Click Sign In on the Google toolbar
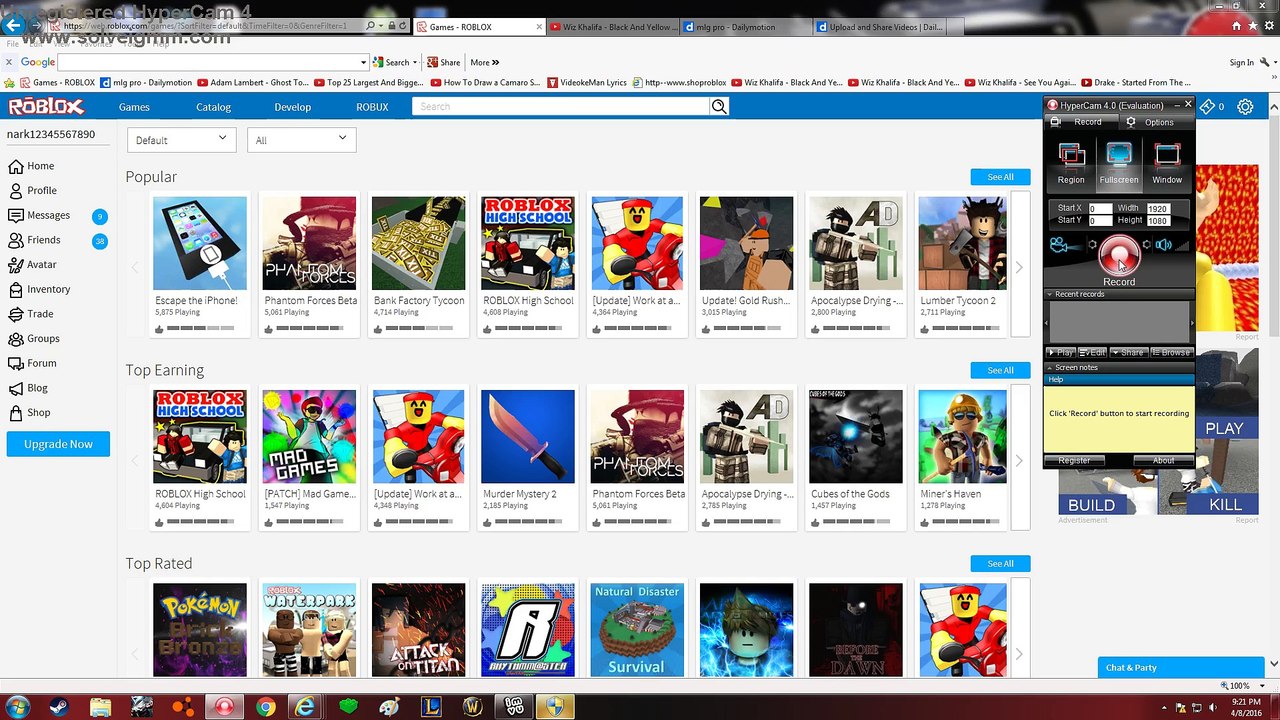Viewport: 1280px width, 720px height. (x=1242, y=62)
